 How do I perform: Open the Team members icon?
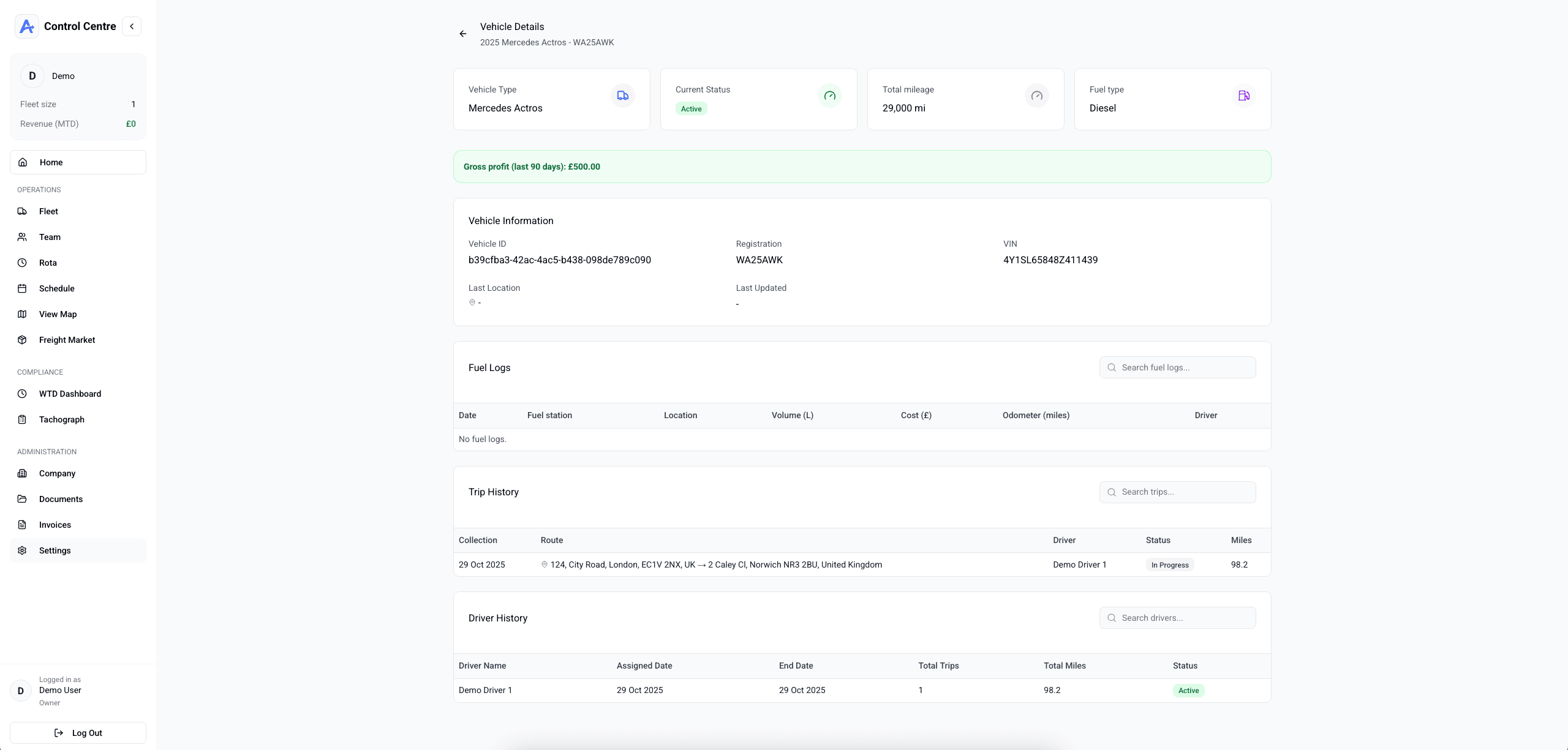point(22,237)
